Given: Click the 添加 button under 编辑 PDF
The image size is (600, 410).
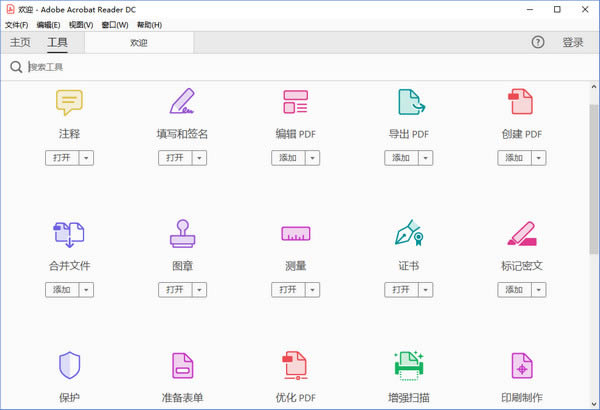Looking at the screenshot, I should tap(288, 158).
